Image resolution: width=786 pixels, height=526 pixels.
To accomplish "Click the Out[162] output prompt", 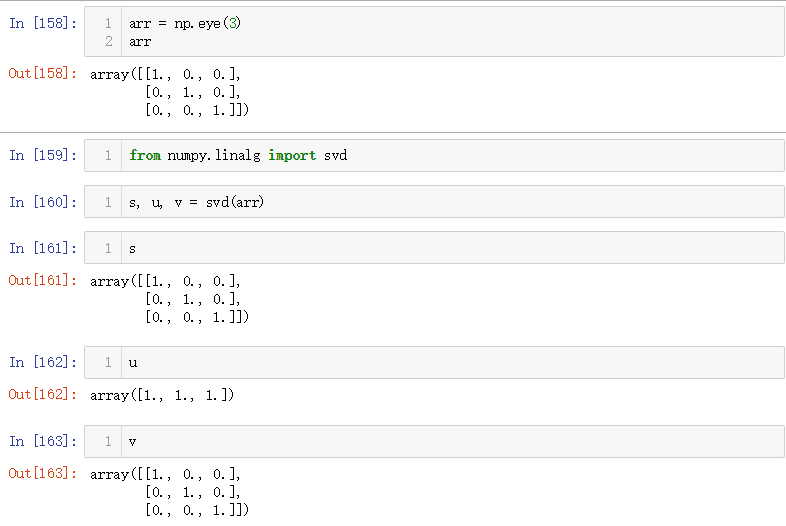I will [x=42, y=394].
